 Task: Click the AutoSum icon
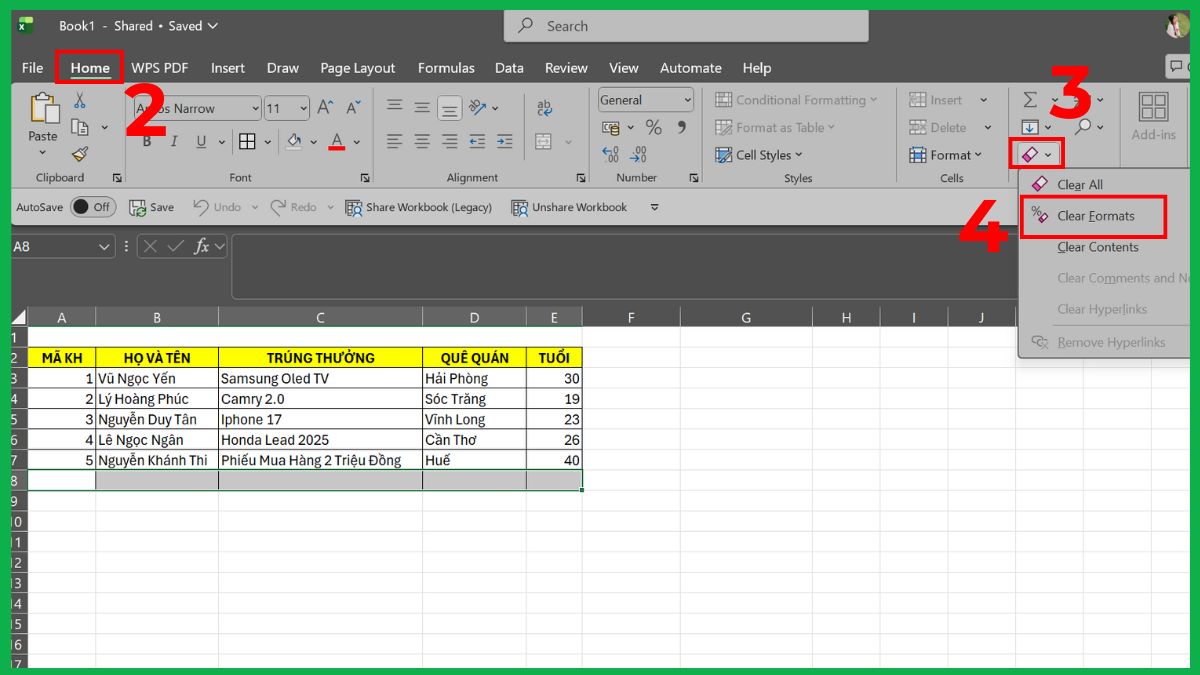1029,100
